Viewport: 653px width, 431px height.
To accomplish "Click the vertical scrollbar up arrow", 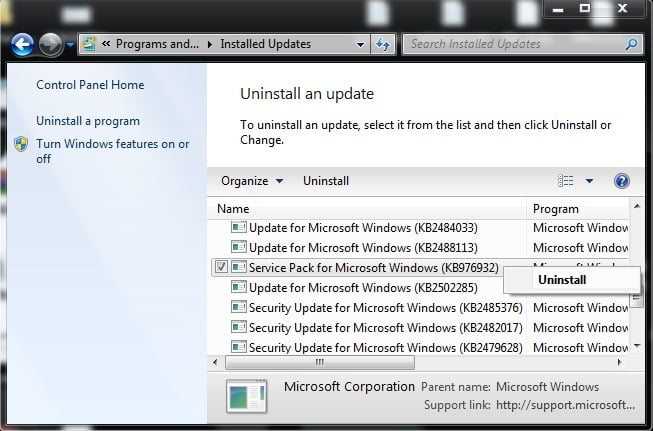I will tap(637, 206).
